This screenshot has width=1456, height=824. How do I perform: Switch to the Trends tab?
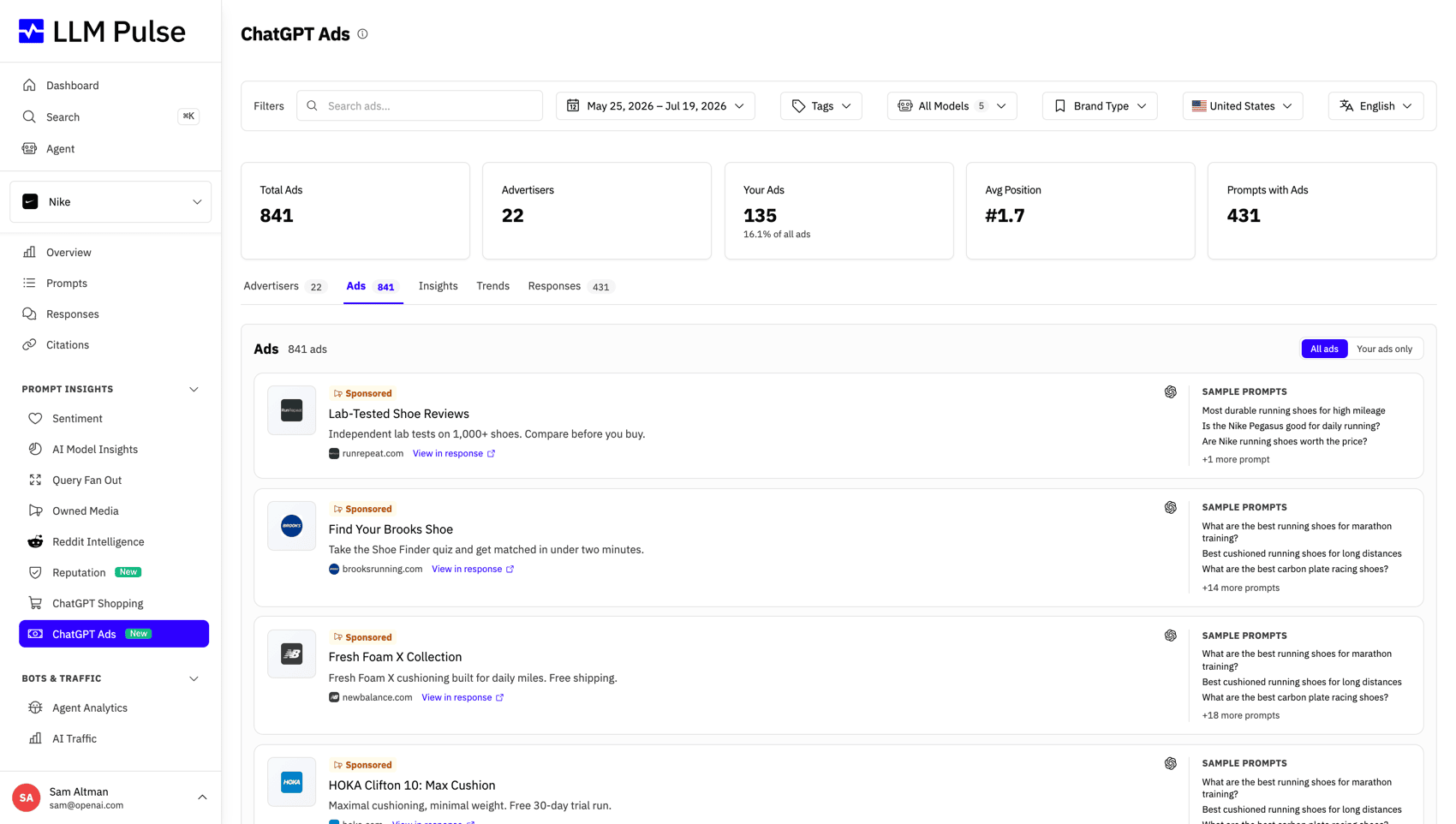coord(492,286)
